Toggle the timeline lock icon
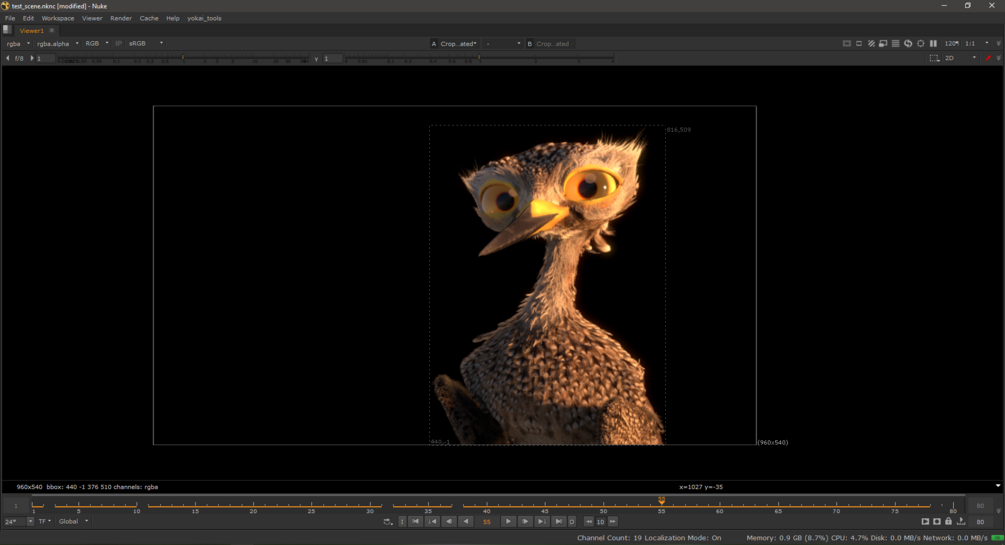The width and height of the screenshot is (1005, 545). pyautogui.click(x=949, y=521)
